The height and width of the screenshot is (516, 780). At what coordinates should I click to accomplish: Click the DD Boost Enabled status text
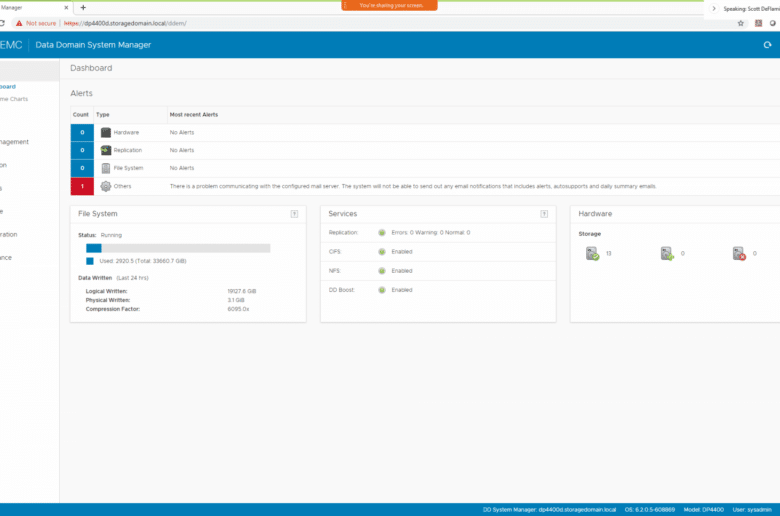401,290
